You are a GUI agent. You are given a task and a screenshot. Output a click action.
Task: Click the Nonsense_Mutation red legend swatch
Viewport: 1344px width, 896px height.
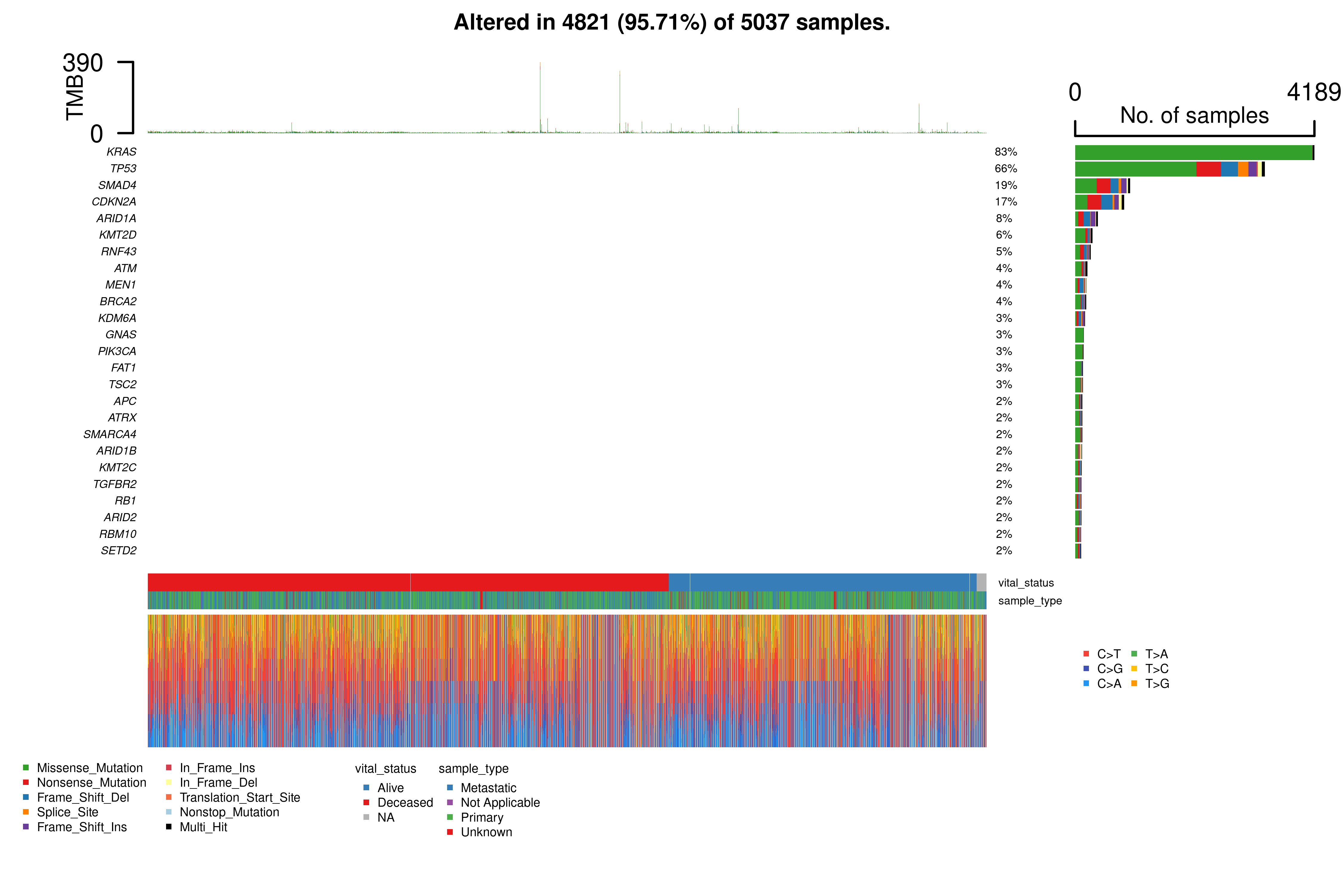[x=26, y=782]
